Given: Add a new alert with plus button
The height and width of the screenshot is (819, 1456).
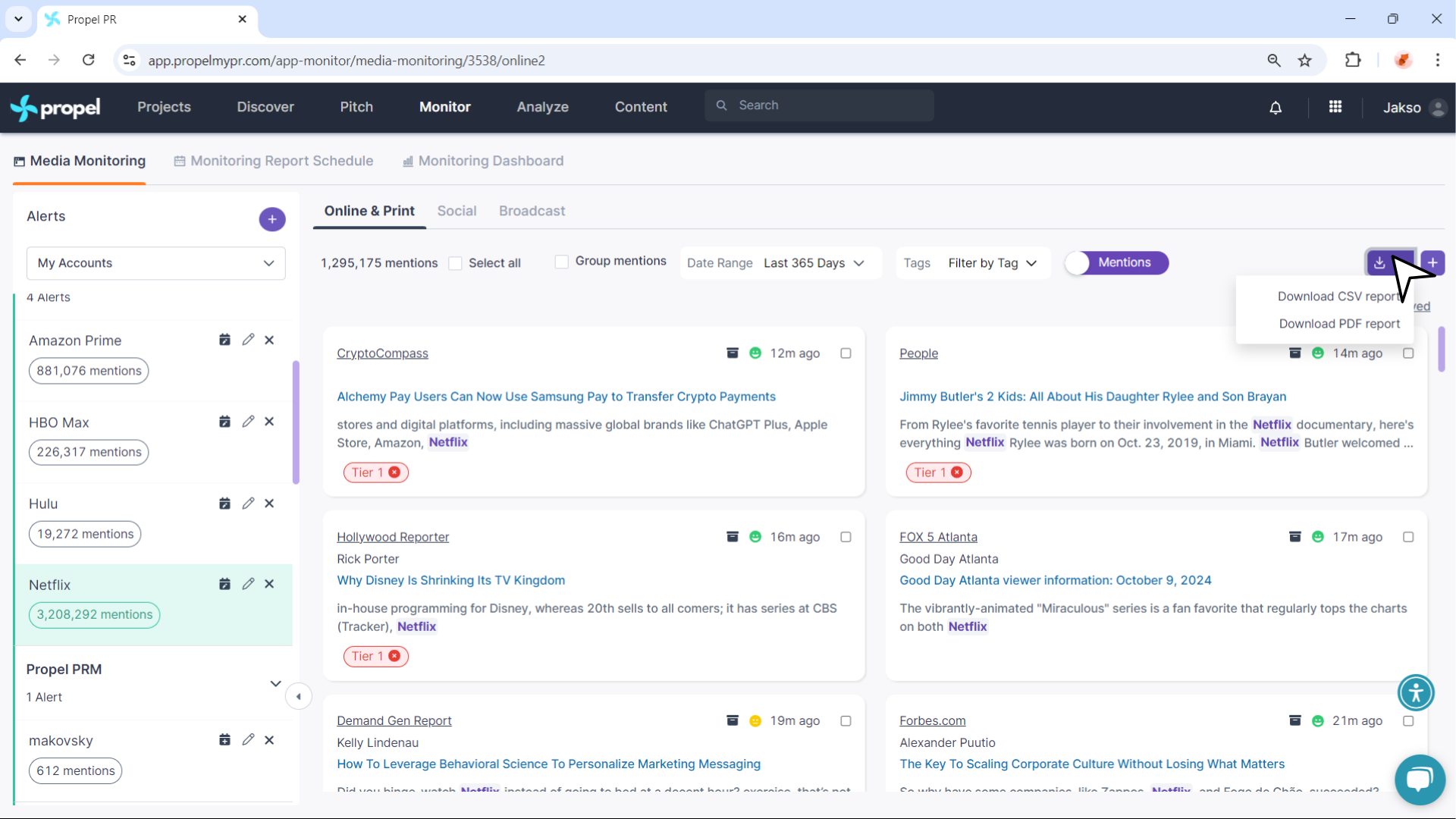Looking at the screenshot, I should pyautogui.click(x=272, y=219).
